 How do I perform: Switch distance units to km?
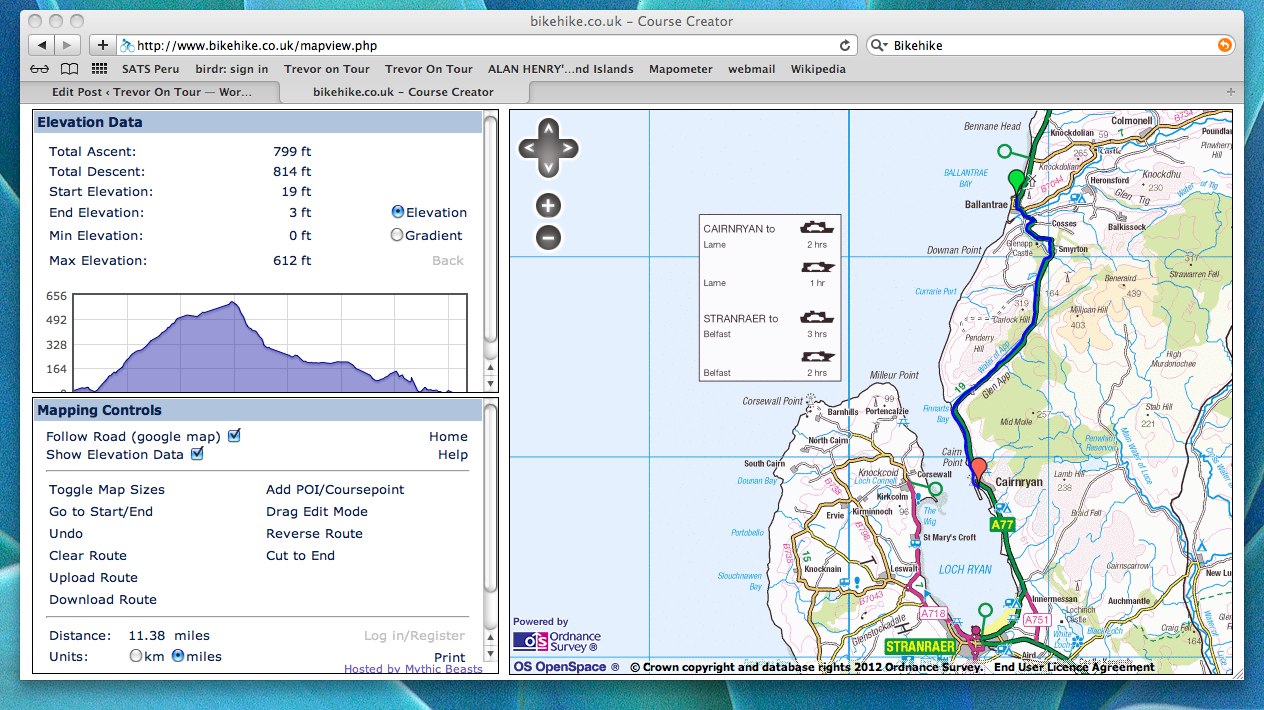(136, 656)
